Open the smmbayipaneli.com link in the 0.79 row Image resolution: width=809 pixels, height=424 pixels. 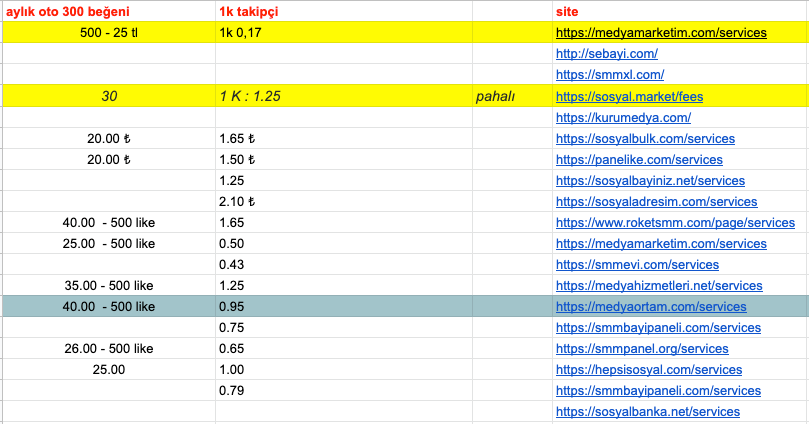658,391
